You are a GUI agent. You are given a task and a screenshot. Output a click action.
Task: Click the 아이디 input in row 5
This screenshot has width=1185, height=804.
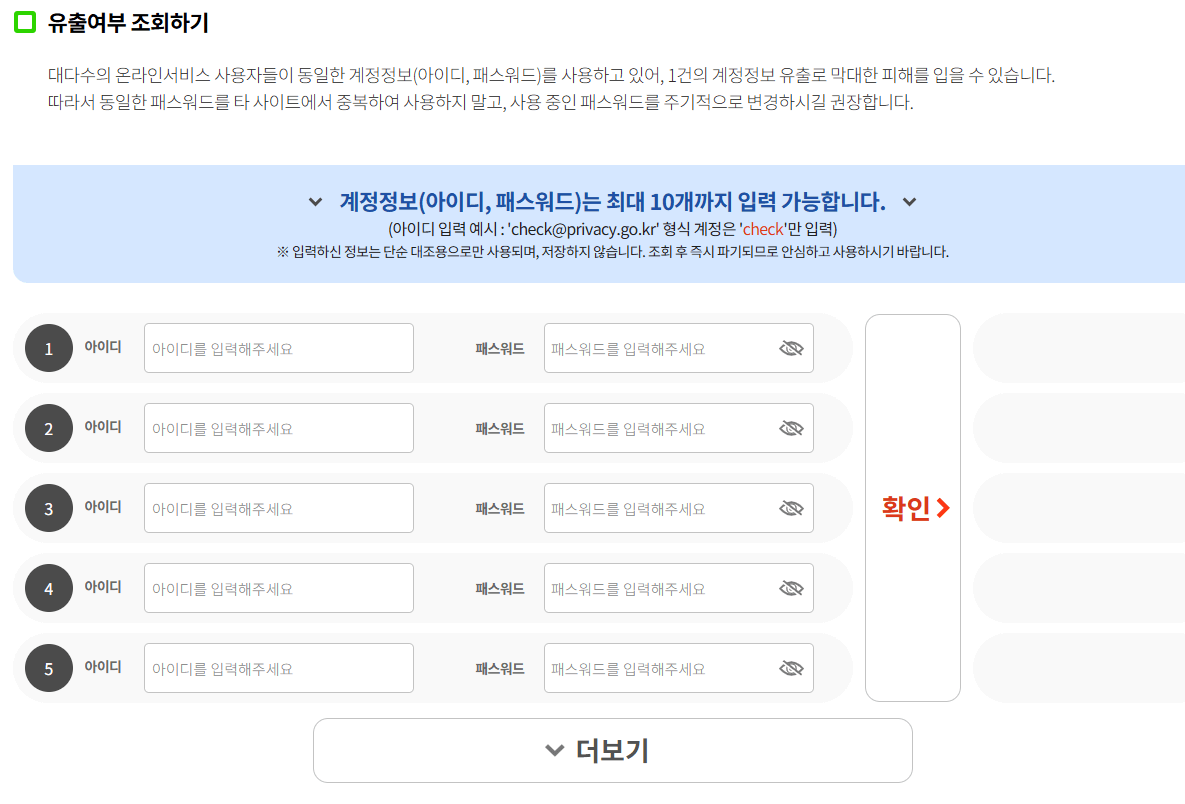[x=279, y=669]
